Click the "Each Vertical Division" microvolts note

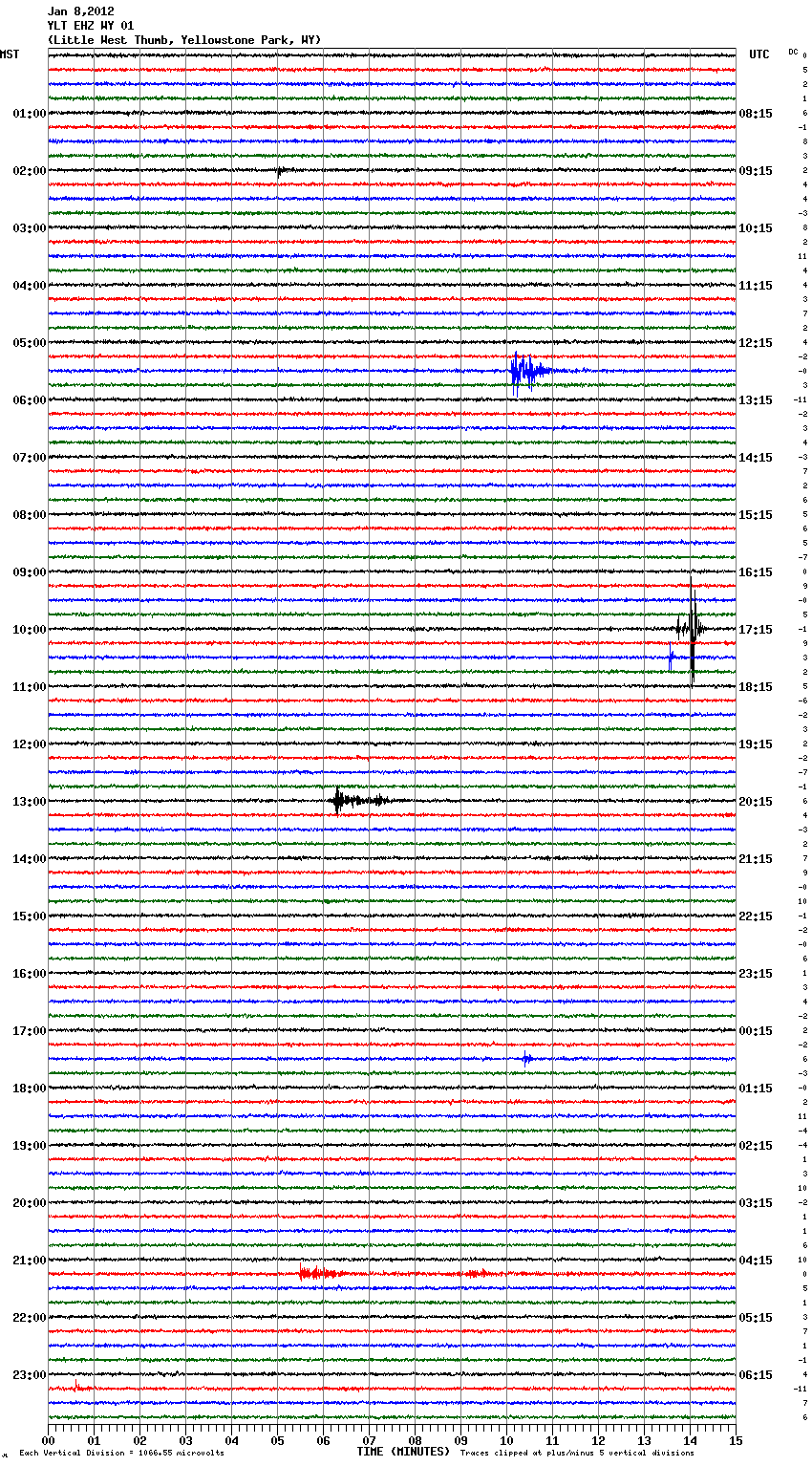click(x=121, y=1453)
